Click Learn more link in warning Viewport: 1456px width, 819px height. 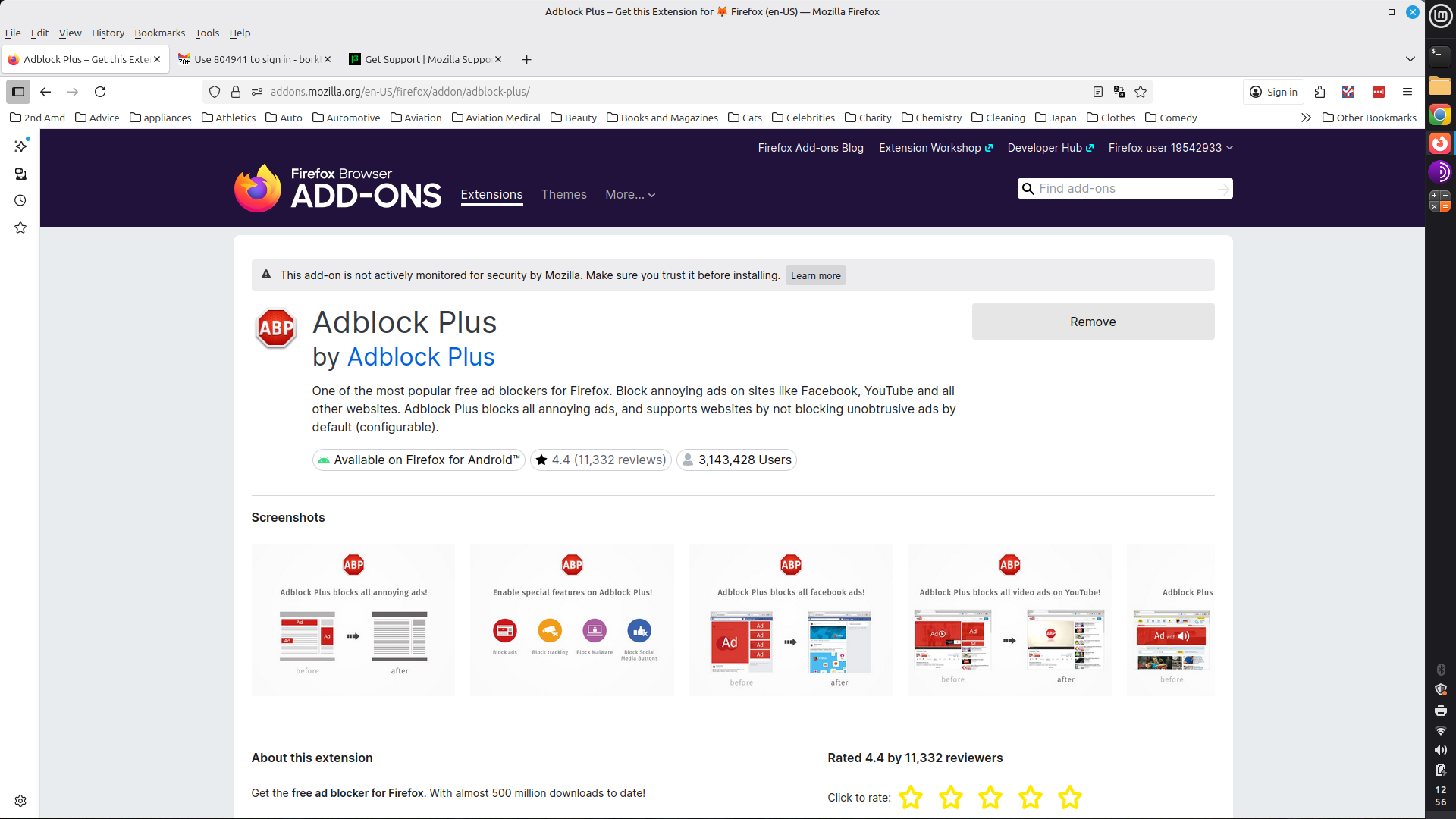click(815, 276)
